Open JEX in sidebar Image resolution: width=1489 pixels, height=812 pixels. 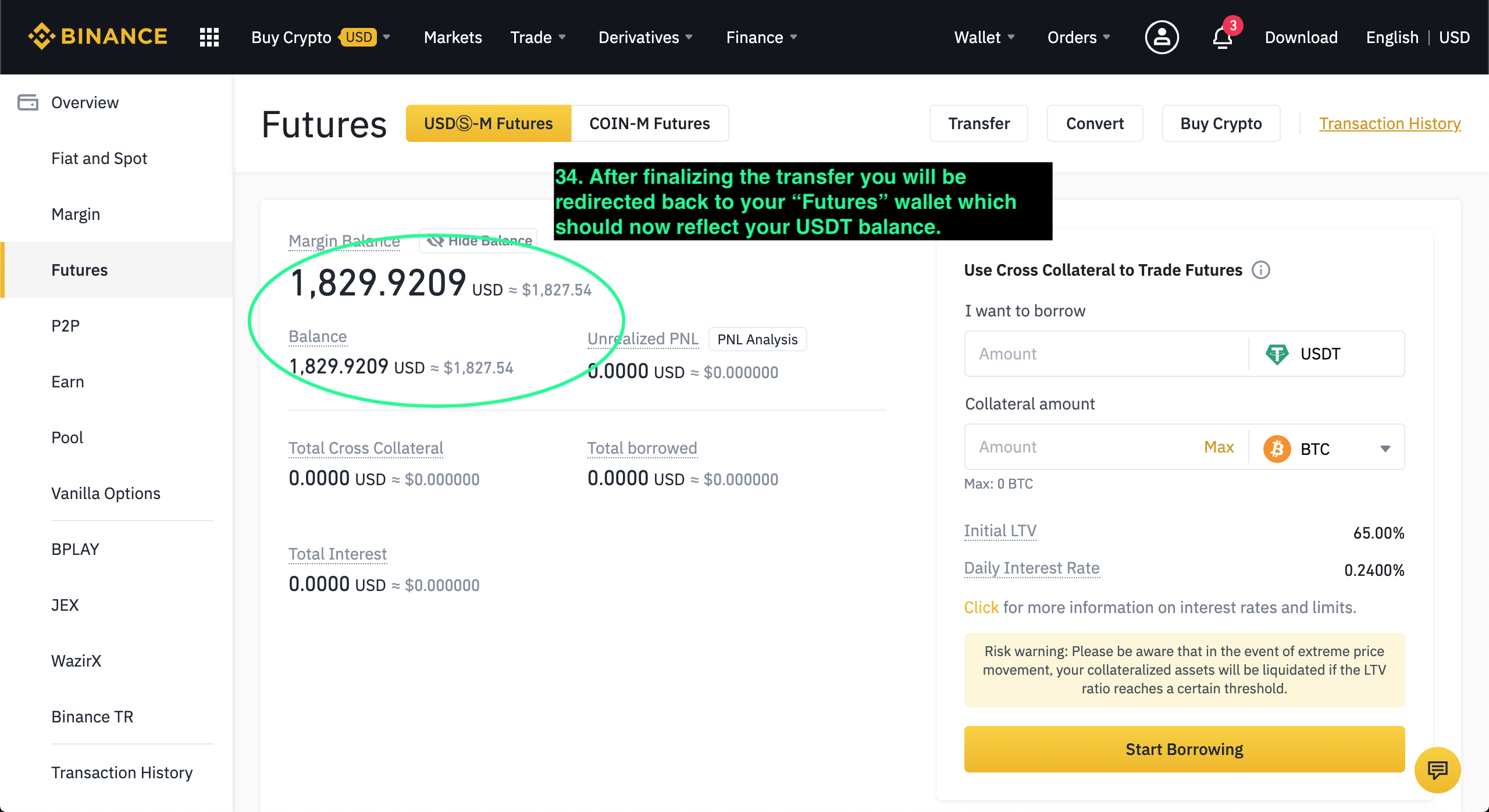[x=116, y=605]
